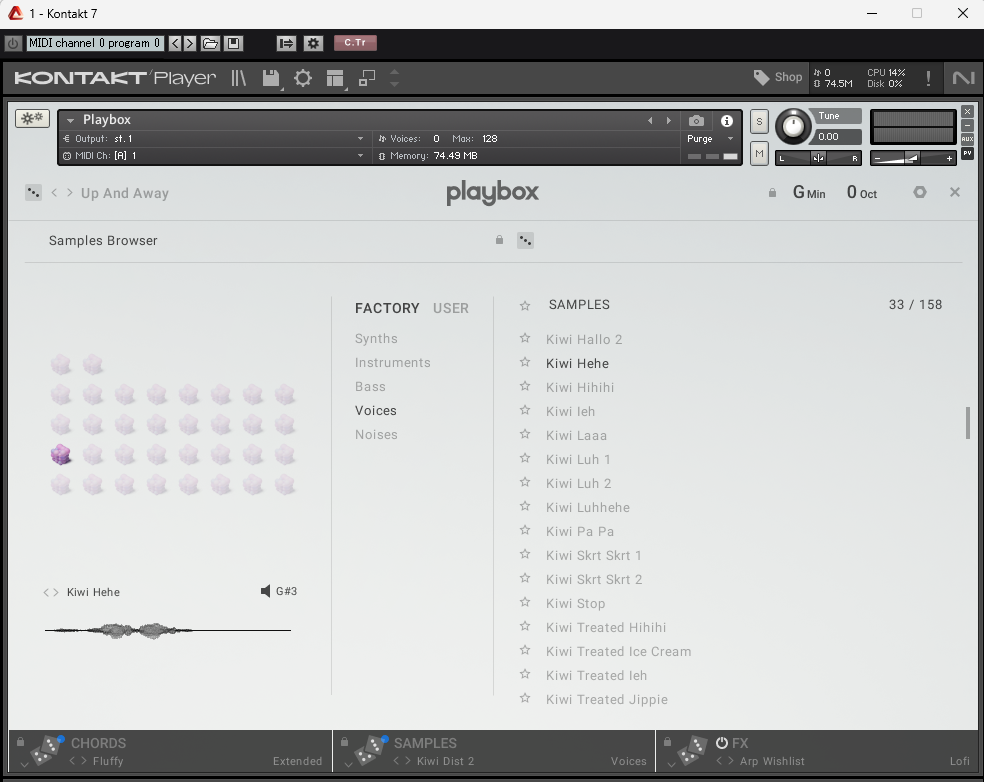Click the instrument volume slider

(913, 158)
